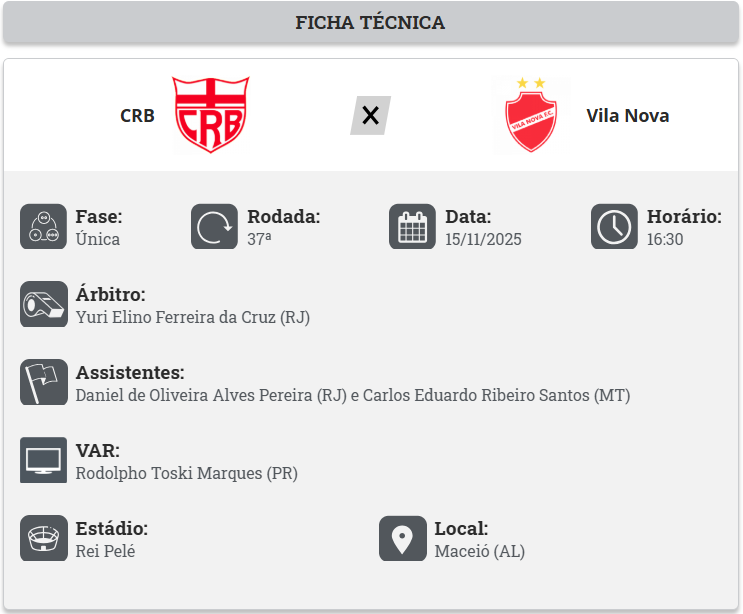This screenshot has width=743, height=614.
Task: Click the Local map pin icon
Action: pos(402,539)
